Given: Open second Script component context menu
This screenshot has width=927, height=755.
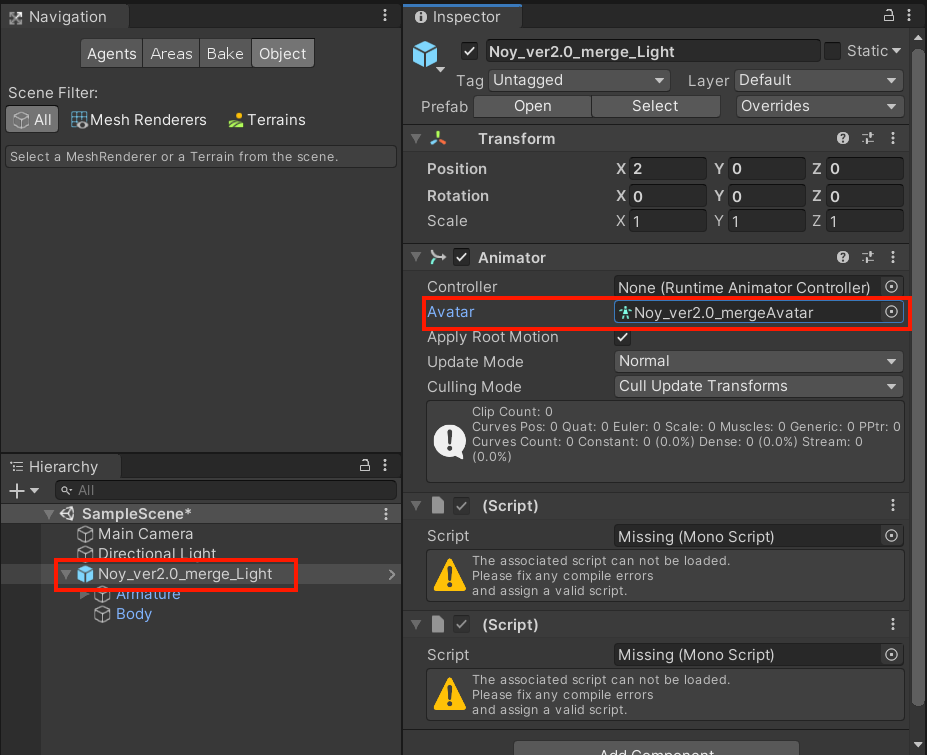Looking at the screenshot, I should 893,624.
